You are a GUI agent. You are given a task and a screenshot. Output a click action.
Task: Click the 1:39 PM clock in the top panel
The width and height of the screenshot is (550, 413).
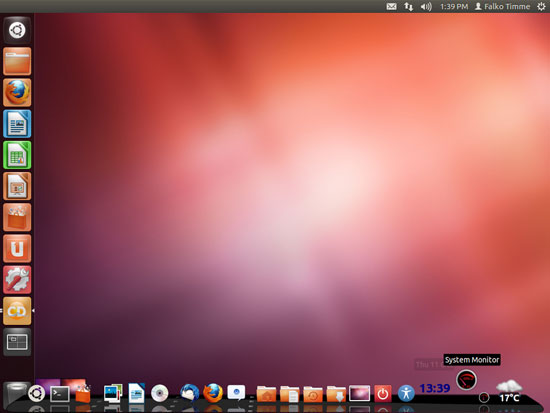coord(454,6)
